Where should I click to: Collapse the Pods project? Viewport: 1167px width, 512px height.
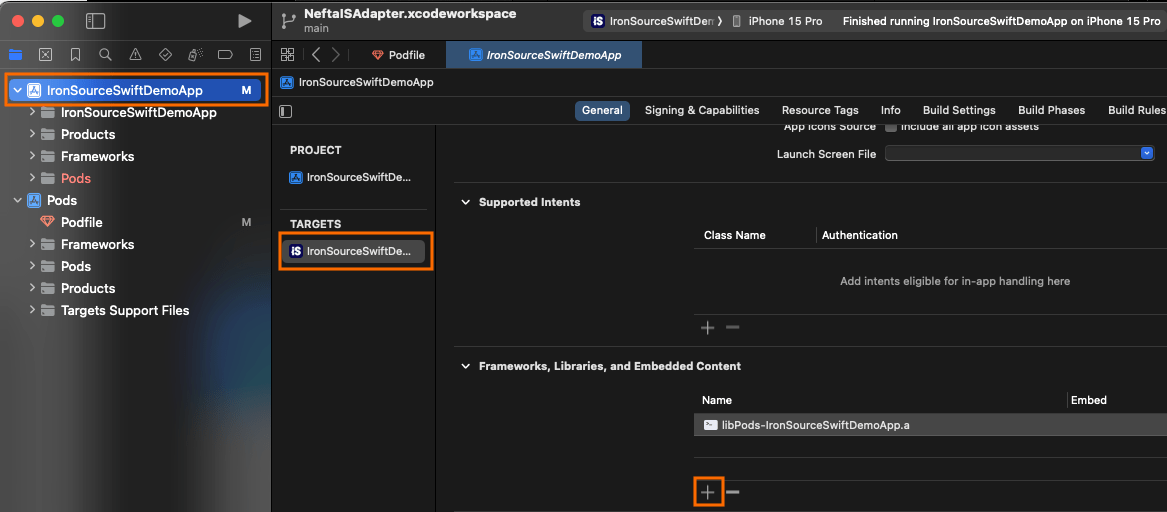[x=17, y=200]
